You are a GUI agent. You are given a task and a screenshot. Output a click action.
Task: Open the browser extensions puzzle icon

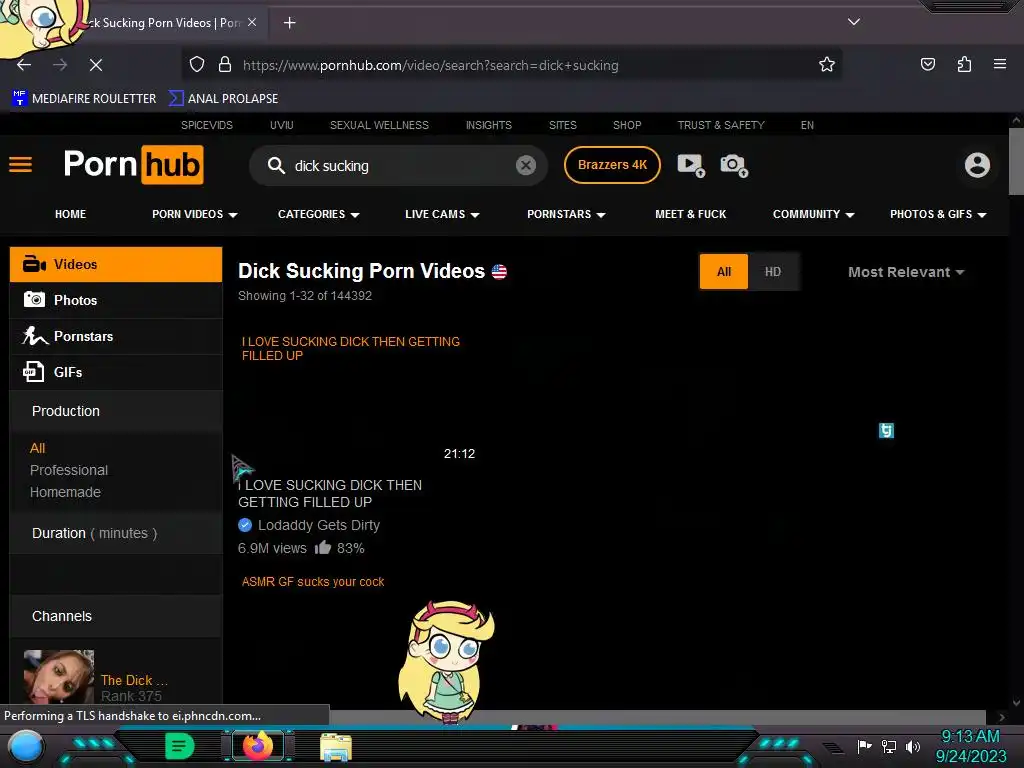964,64
